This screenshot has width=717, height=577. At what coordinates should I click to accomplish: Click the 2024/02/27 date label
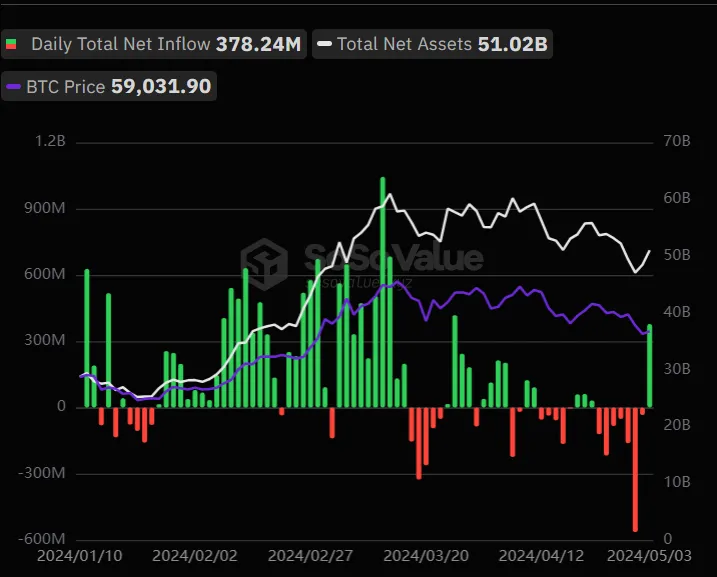point(312,554)
